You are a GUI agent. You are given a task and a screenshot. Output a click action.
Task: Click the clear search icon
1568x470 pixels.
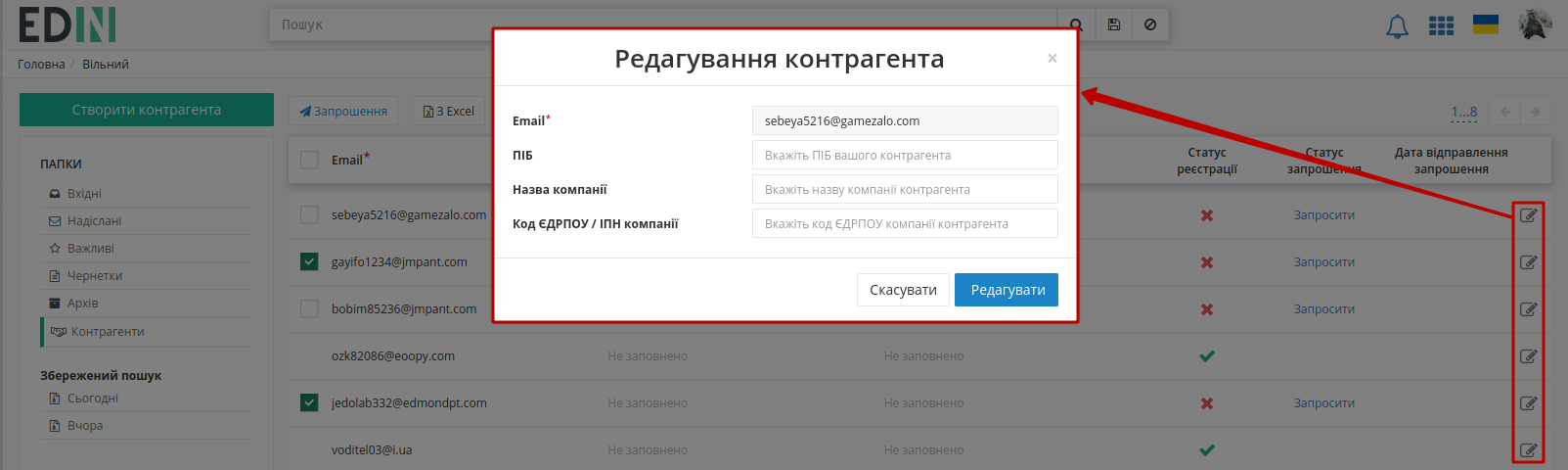(x=1150, y=24)
